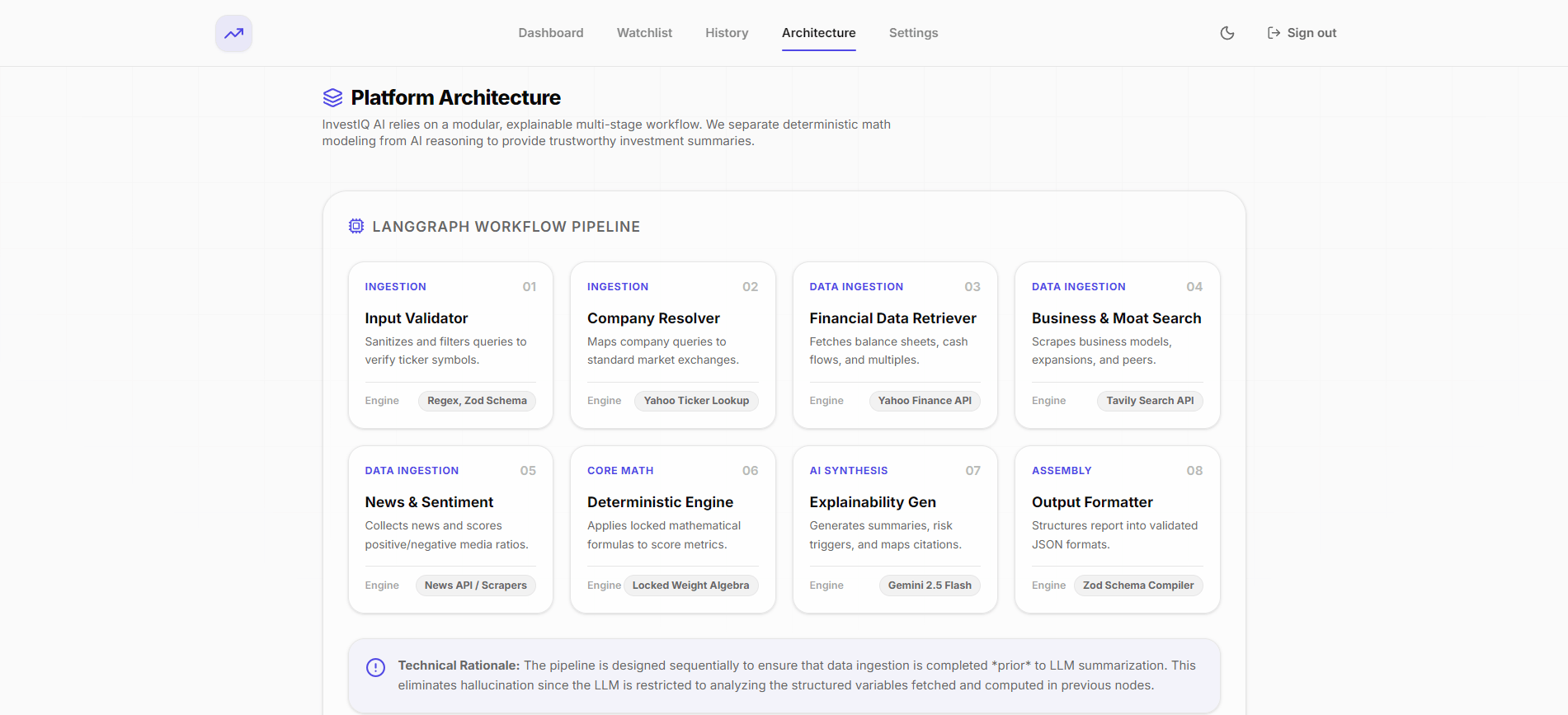Open the Settings tab
Screen dimensions: 1568x715
tap(913, 33)
